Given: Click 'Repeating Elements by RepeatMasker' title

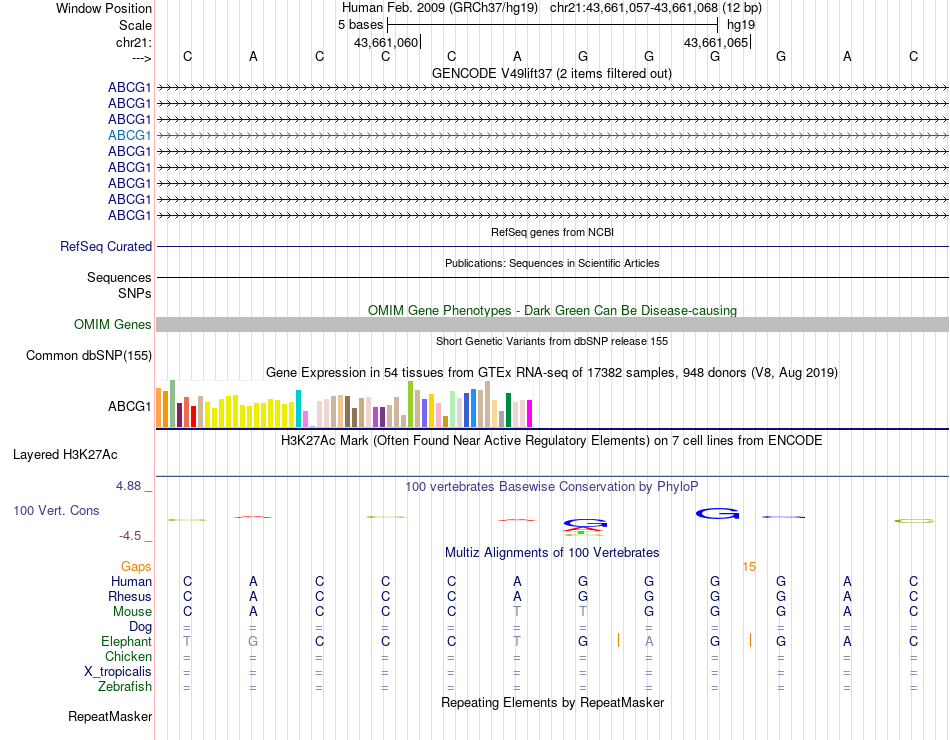Looking at the screenshot, I should 553,702.
